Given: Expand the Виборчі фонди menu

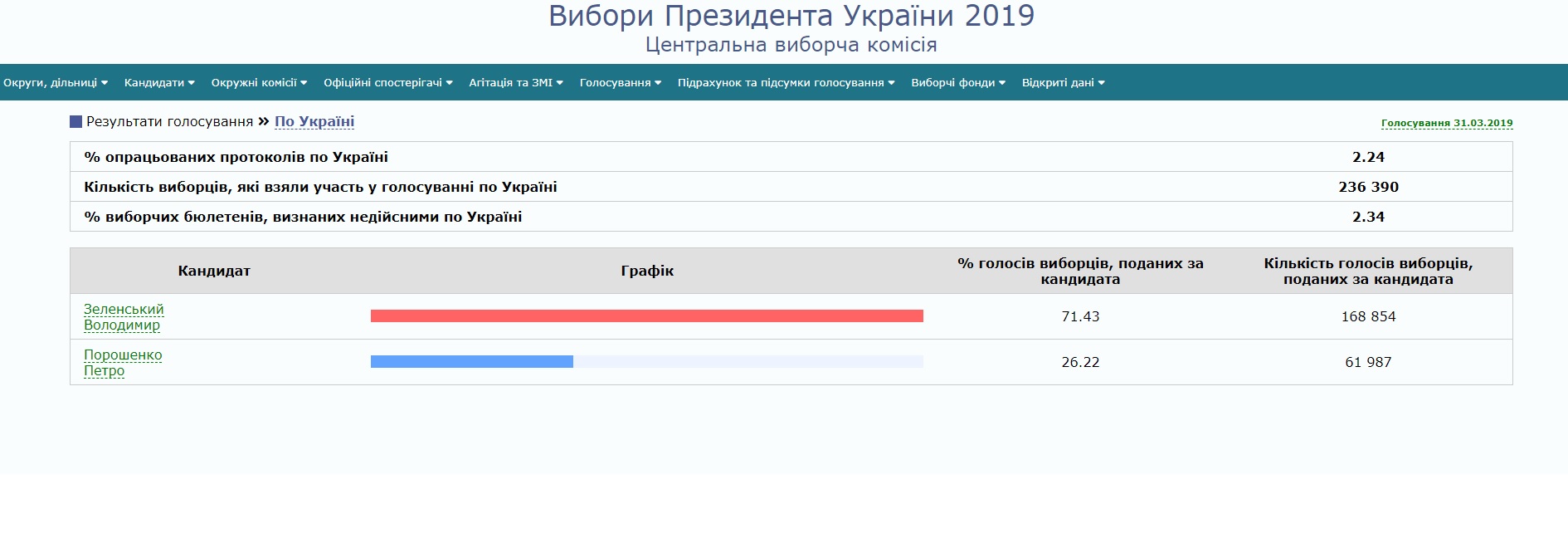Looking at the screenshot, I should click(x=957, y=83).
